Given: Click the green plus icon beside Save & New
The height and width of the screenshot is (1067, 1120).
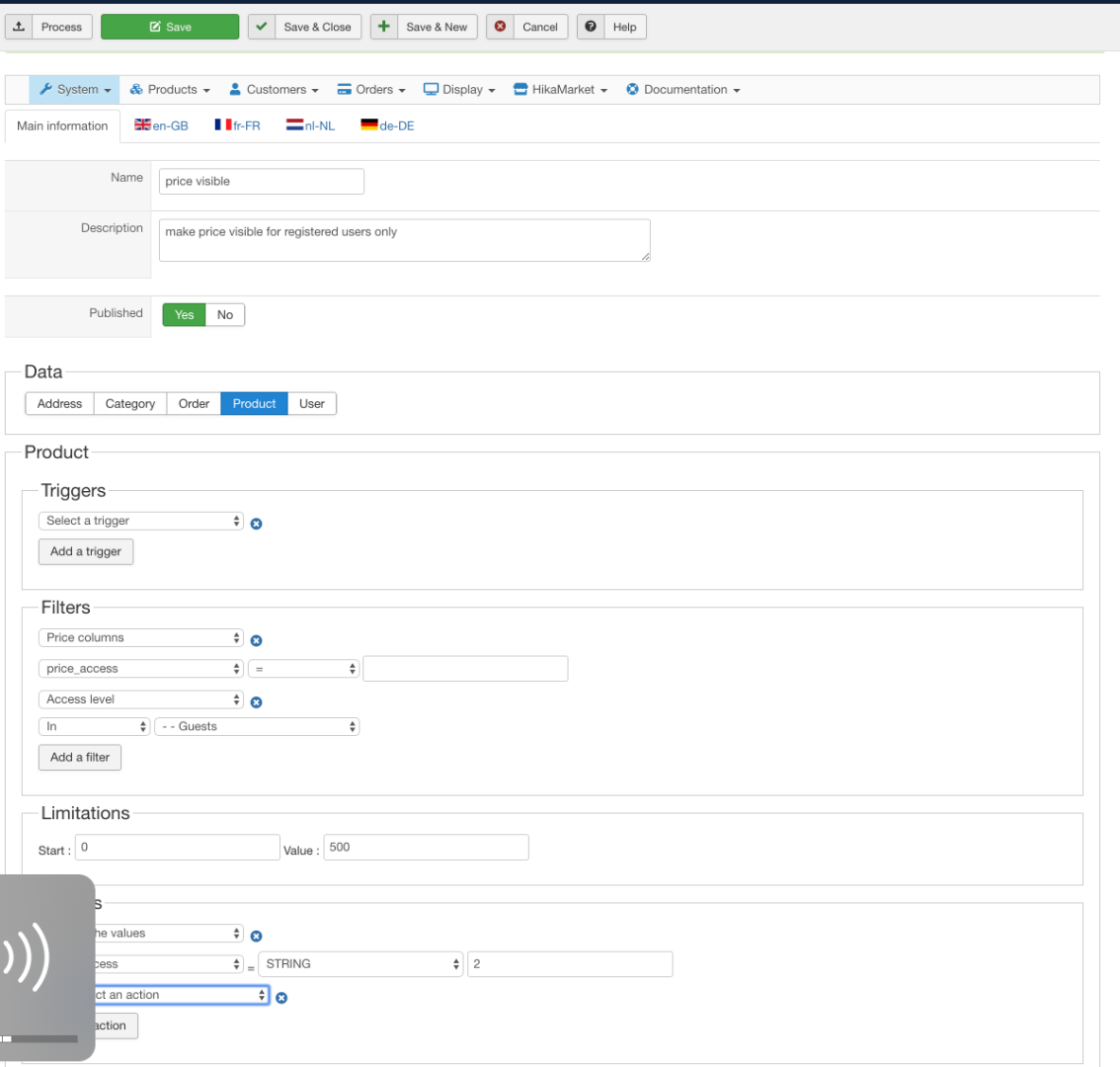Looking at the screenshot, I should click(383, 27).
